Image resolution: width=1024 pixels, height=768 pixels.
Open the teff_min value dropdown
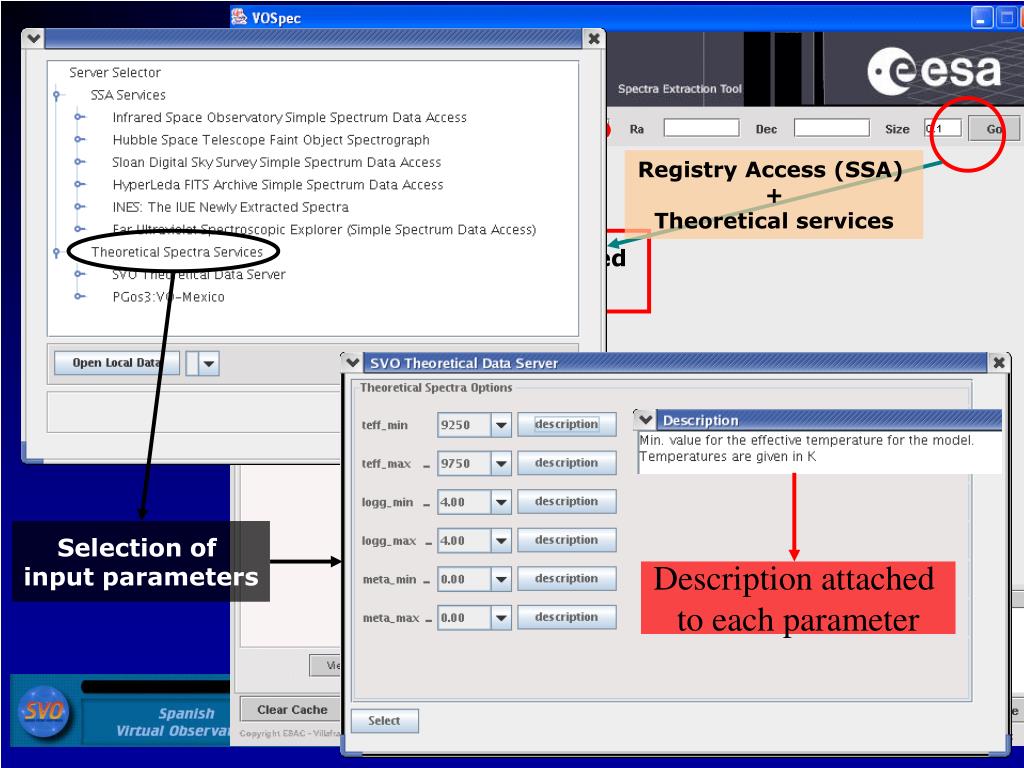coord(501,425)
